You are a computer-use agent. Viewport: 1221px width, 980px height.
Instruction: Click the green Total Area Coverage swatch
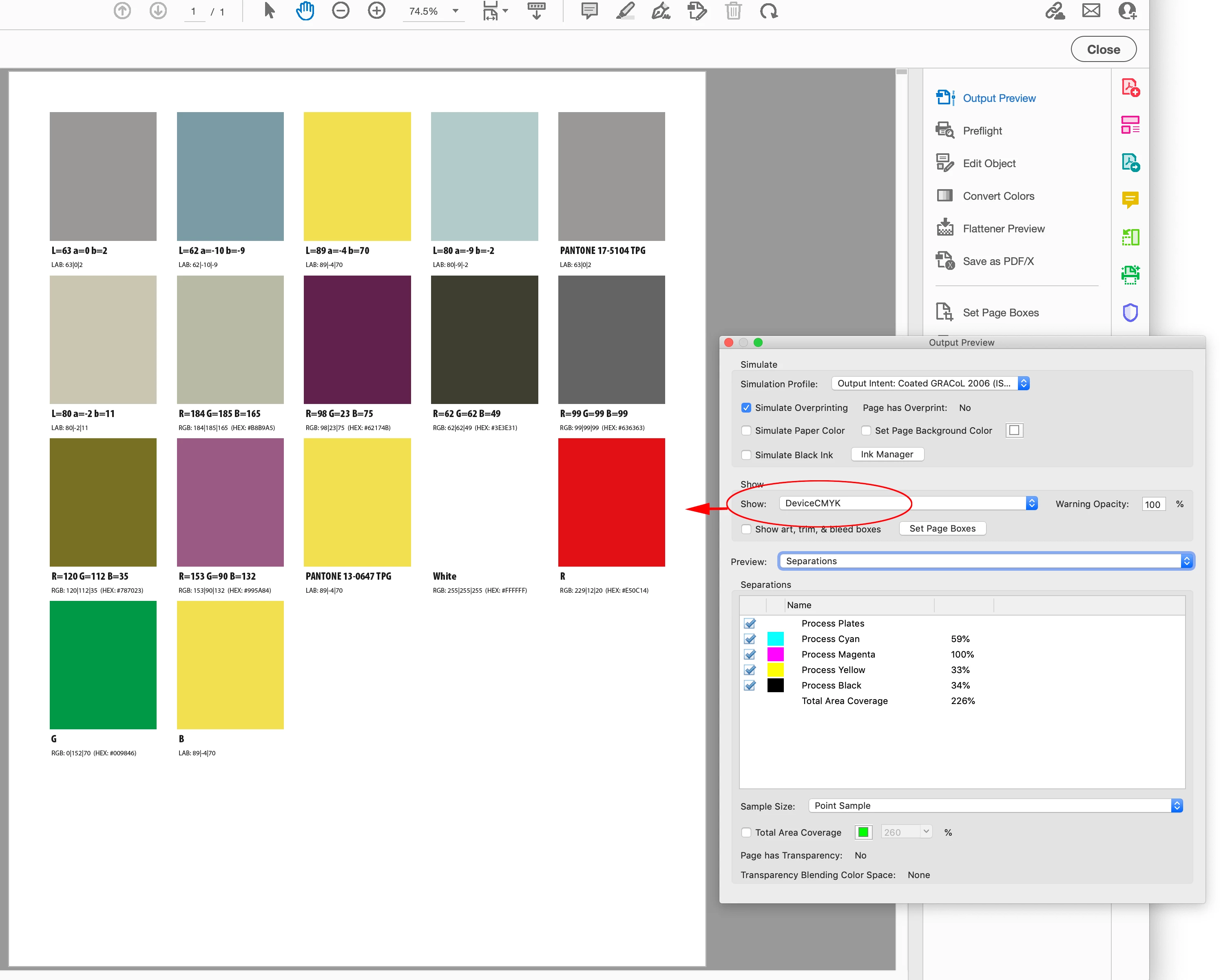click(x=863, y=832)
